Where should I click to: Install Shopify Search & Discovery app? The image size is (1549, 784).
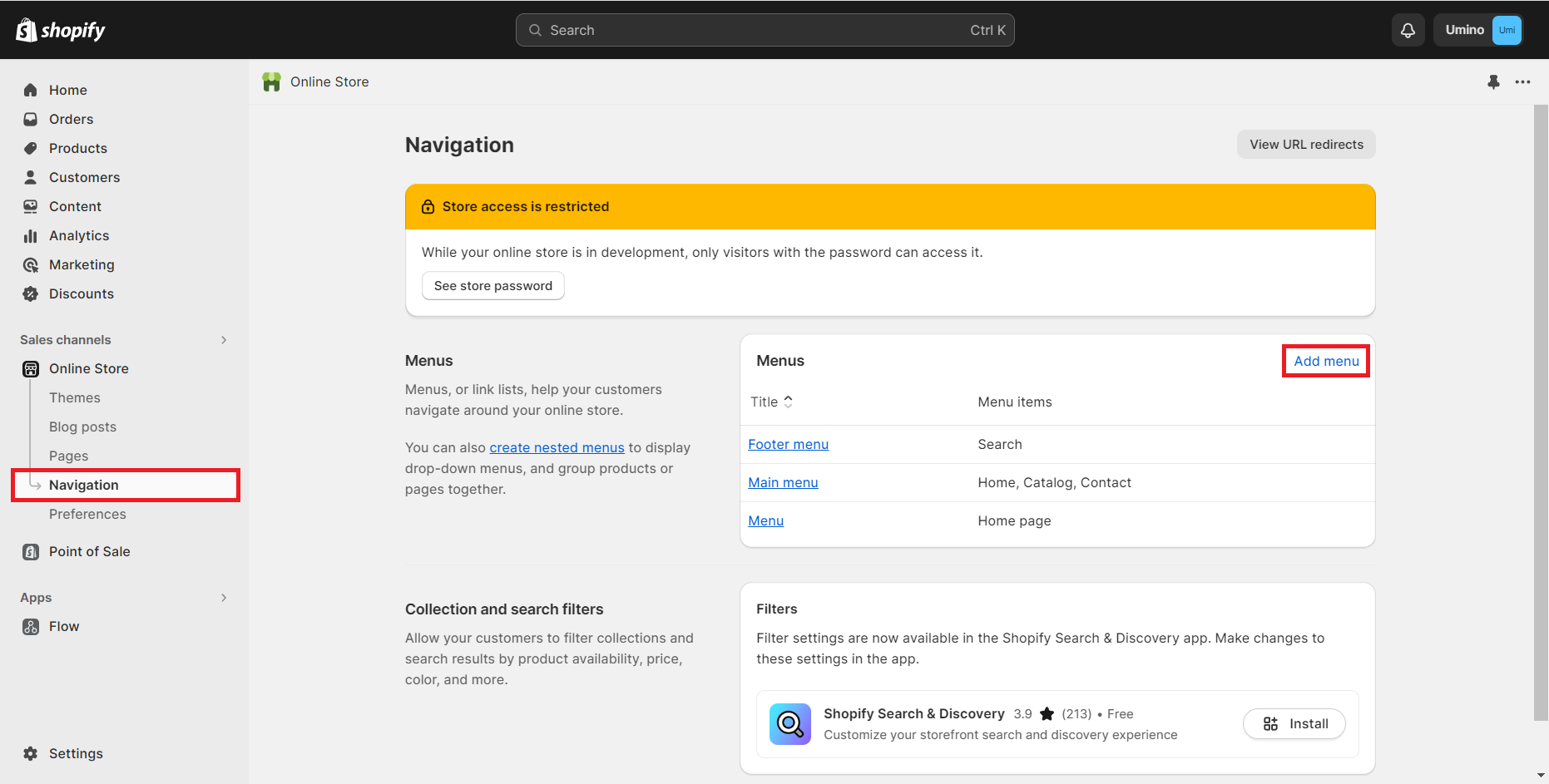click(x=1294, y=724)
